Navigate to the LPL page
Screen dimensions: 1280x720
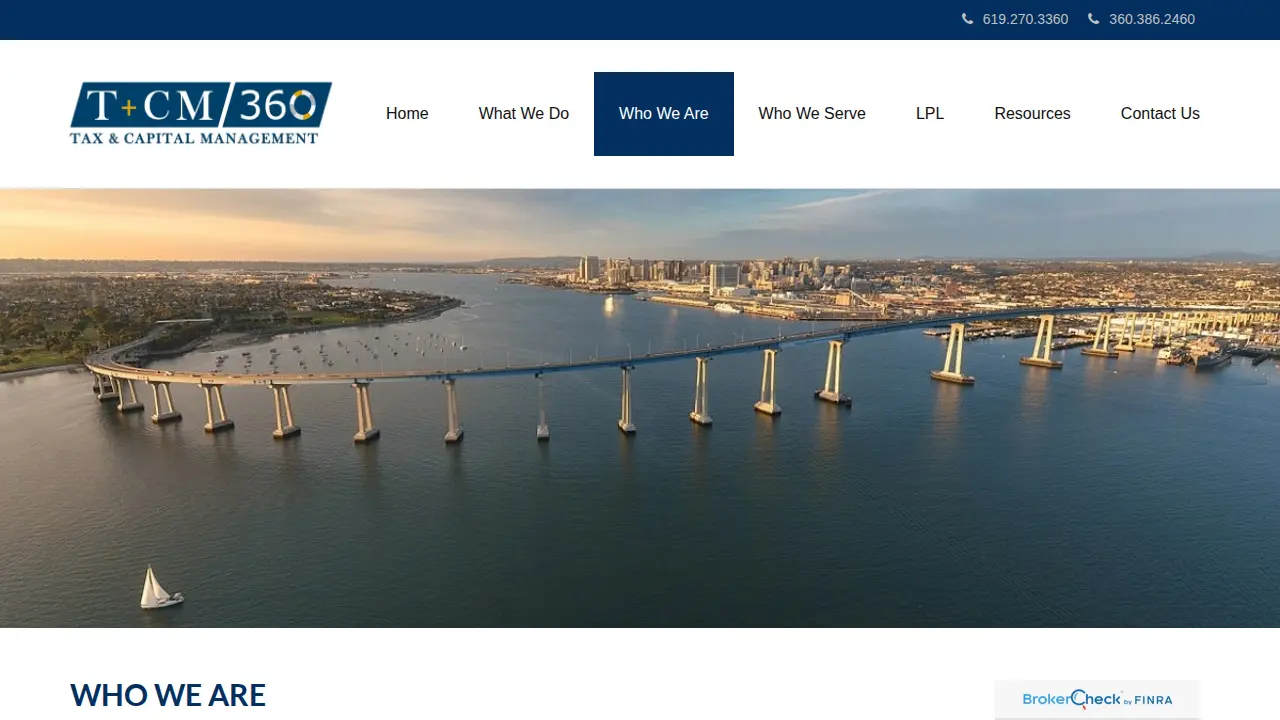[x=930, y=114]
